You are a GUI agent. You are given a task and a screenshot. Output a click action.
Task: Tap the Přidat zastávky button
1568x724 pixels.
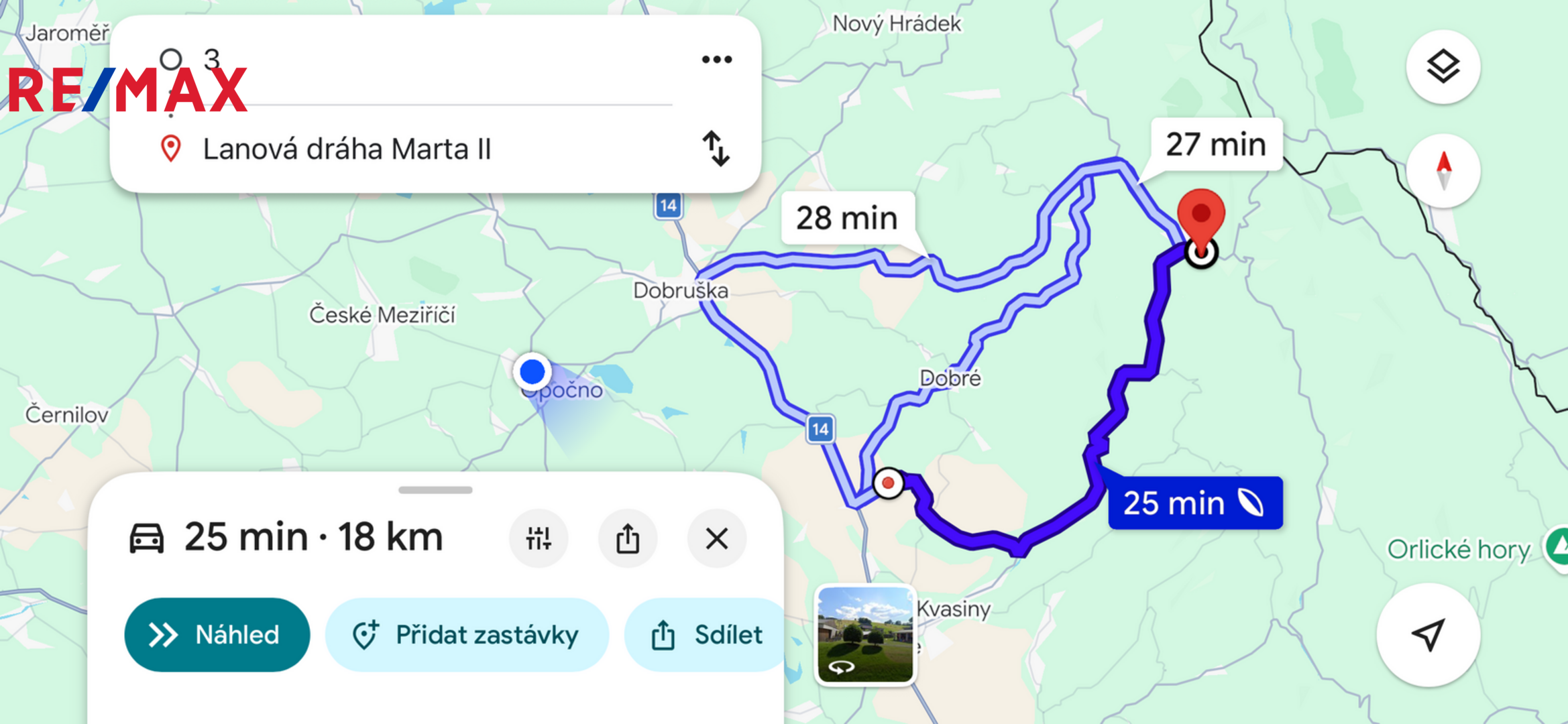(467, 634)
